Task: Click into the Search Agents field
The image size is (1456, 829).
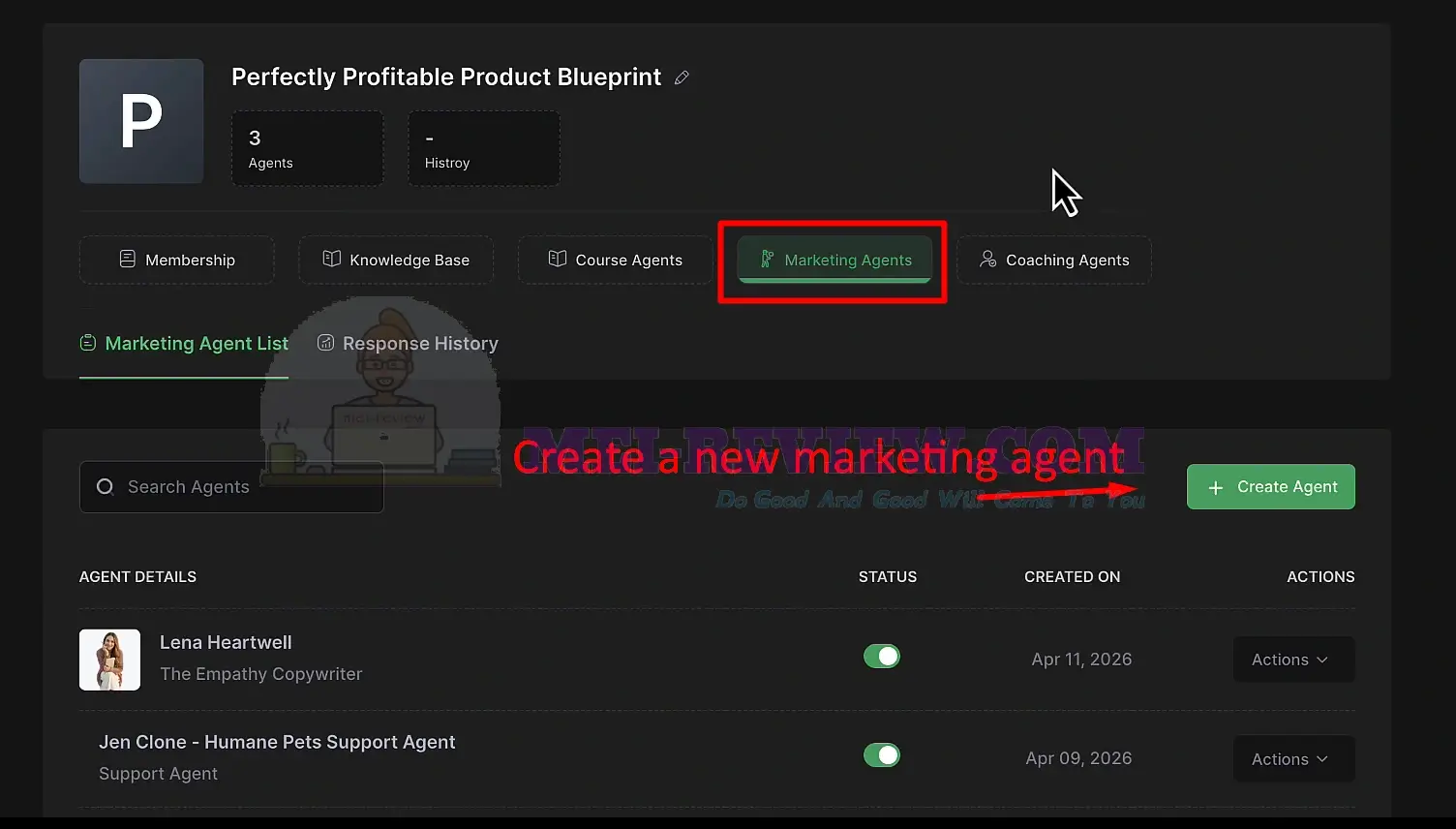Action: [231, 487]
